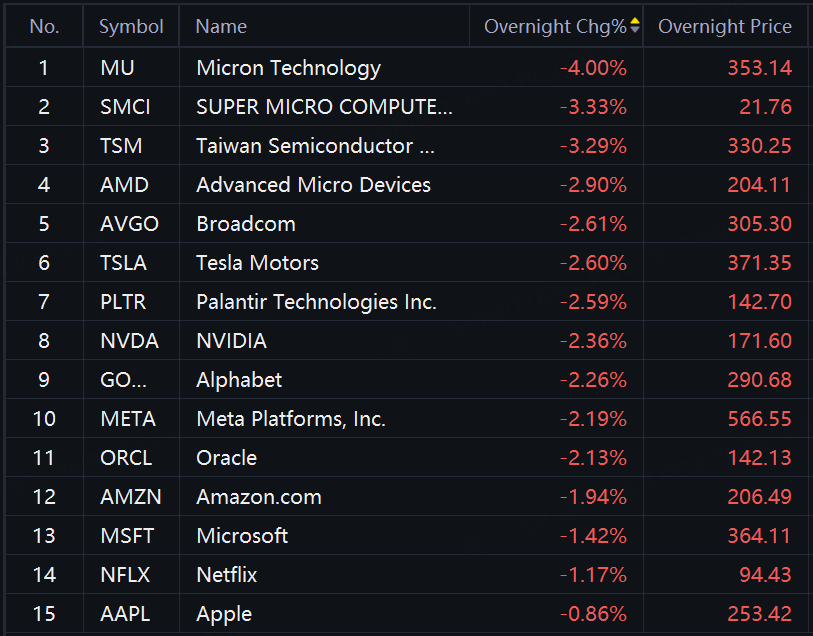This screenshot has height=636, width=813.
Task: Click Oracle's overnight price 142.13
Action: point(759,458)
